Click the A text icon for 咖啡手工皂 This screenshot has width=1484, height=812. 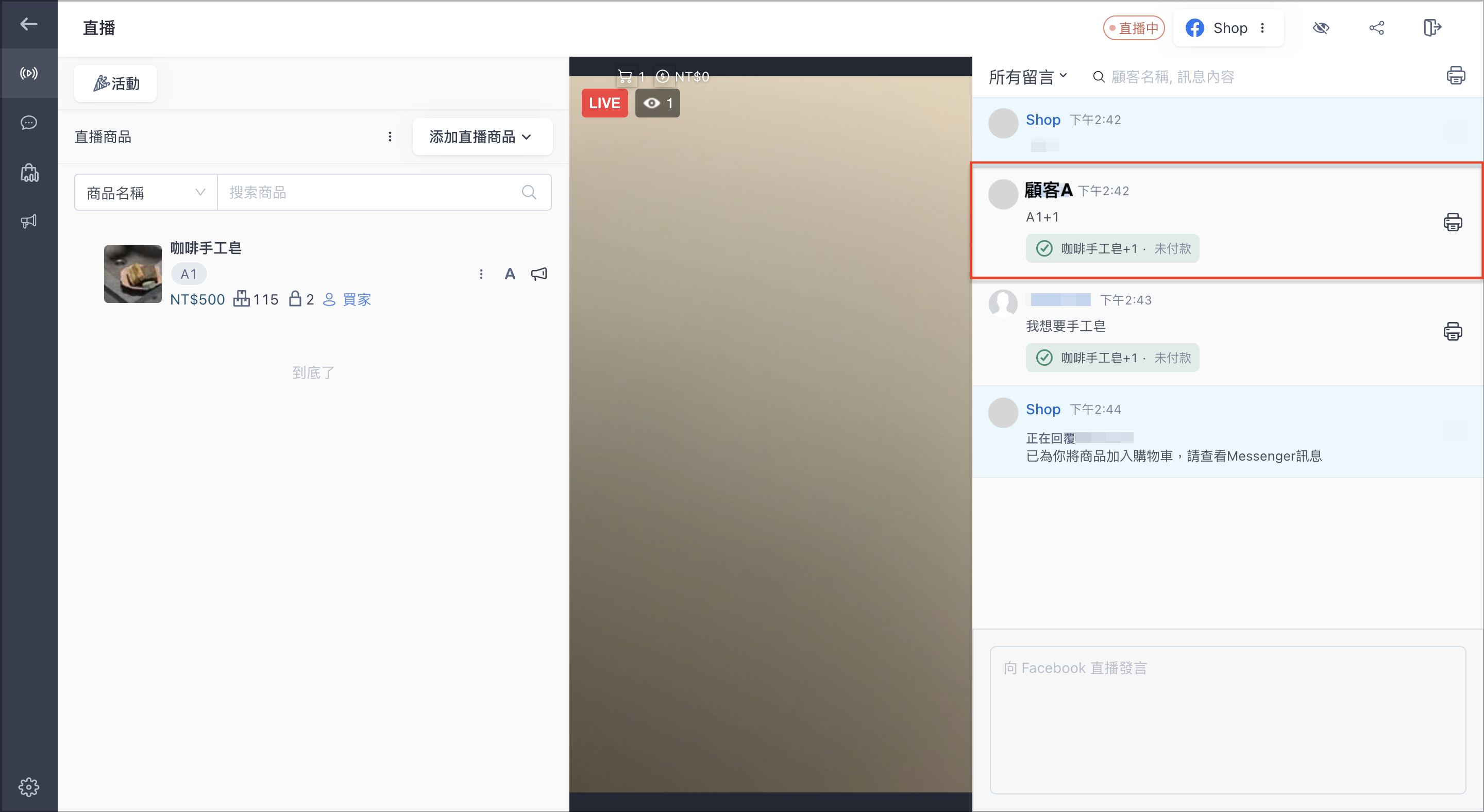(510, 274)
